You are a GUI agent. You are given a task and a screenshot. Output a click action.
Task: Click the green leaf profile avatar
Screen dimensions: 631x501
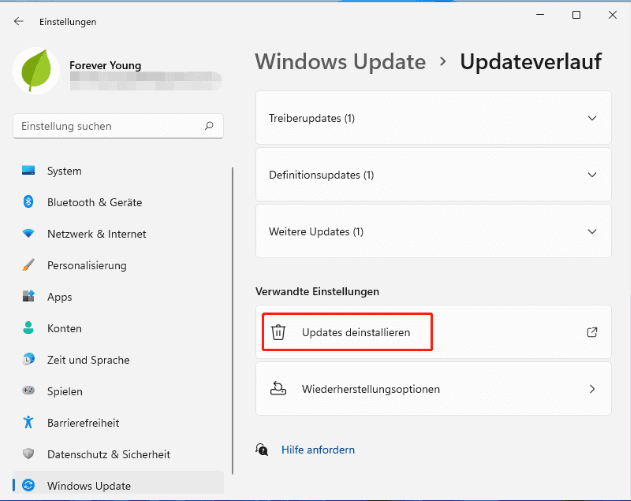(36, 70)
